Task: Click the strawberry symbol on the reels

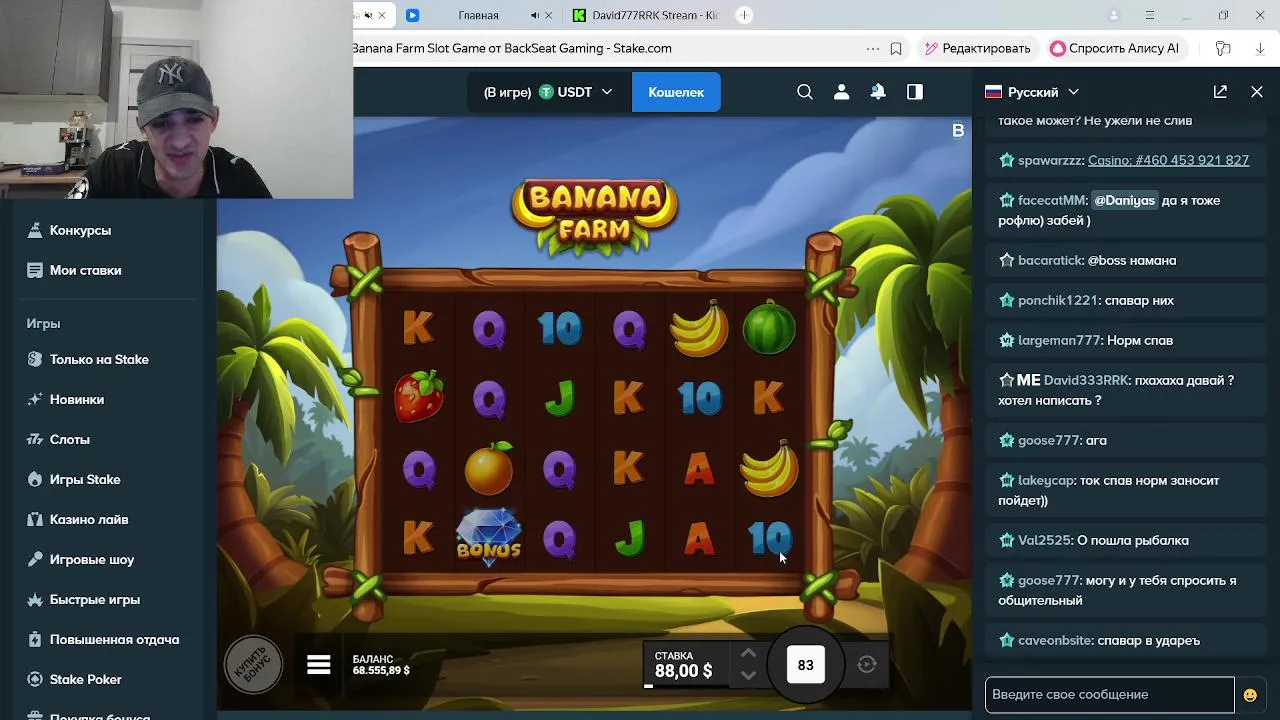Action: click(x=418, y=396)
